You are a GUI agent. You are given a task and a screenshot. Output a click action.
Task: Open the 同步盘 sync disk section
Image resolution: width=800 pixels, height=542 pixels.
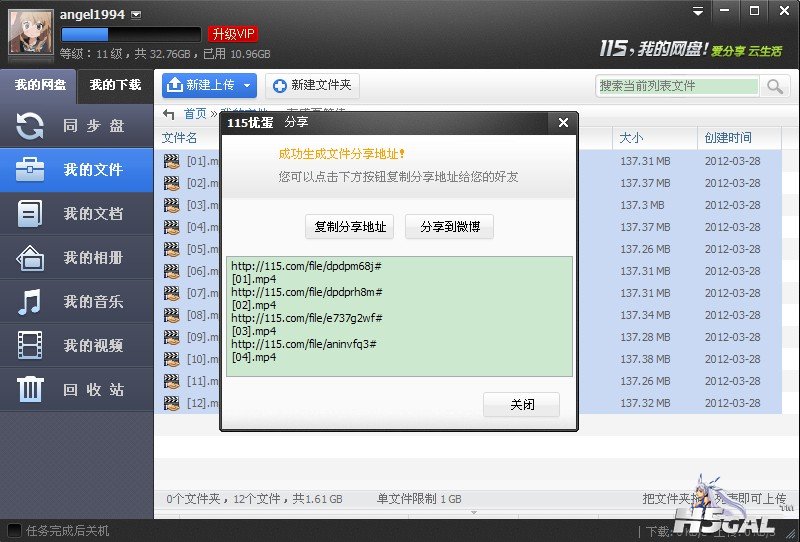pyautogui.click(x=77, y=126)
